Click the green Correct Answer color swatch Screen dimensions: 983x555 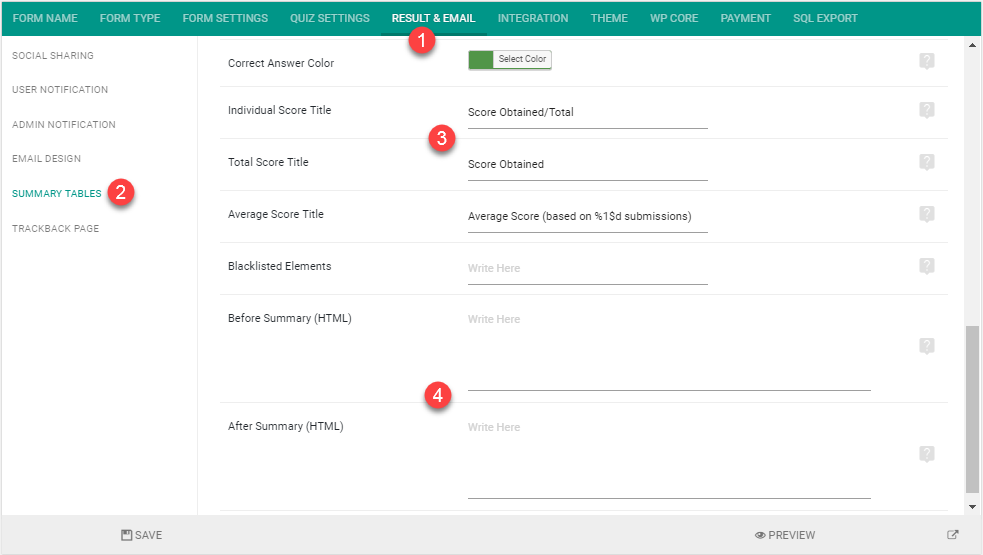[x=481, y=60]
